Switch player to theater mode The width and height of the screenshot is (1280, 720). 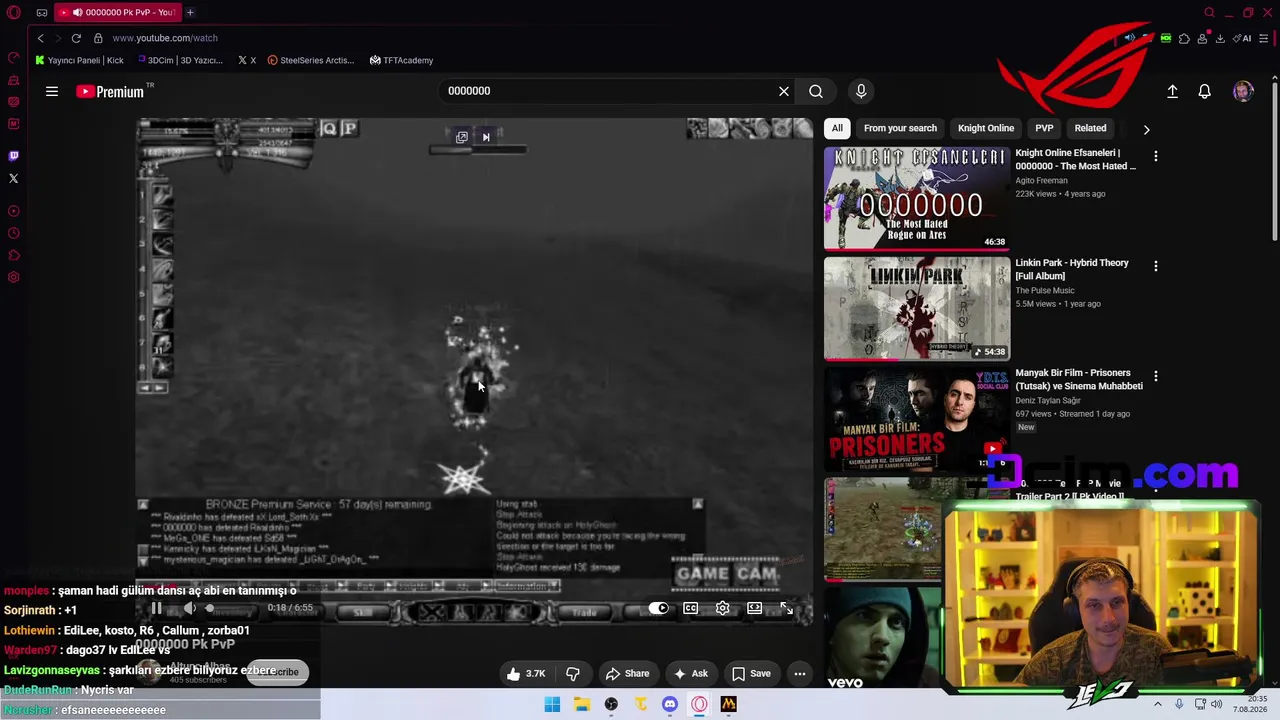[x=755, y=608]
